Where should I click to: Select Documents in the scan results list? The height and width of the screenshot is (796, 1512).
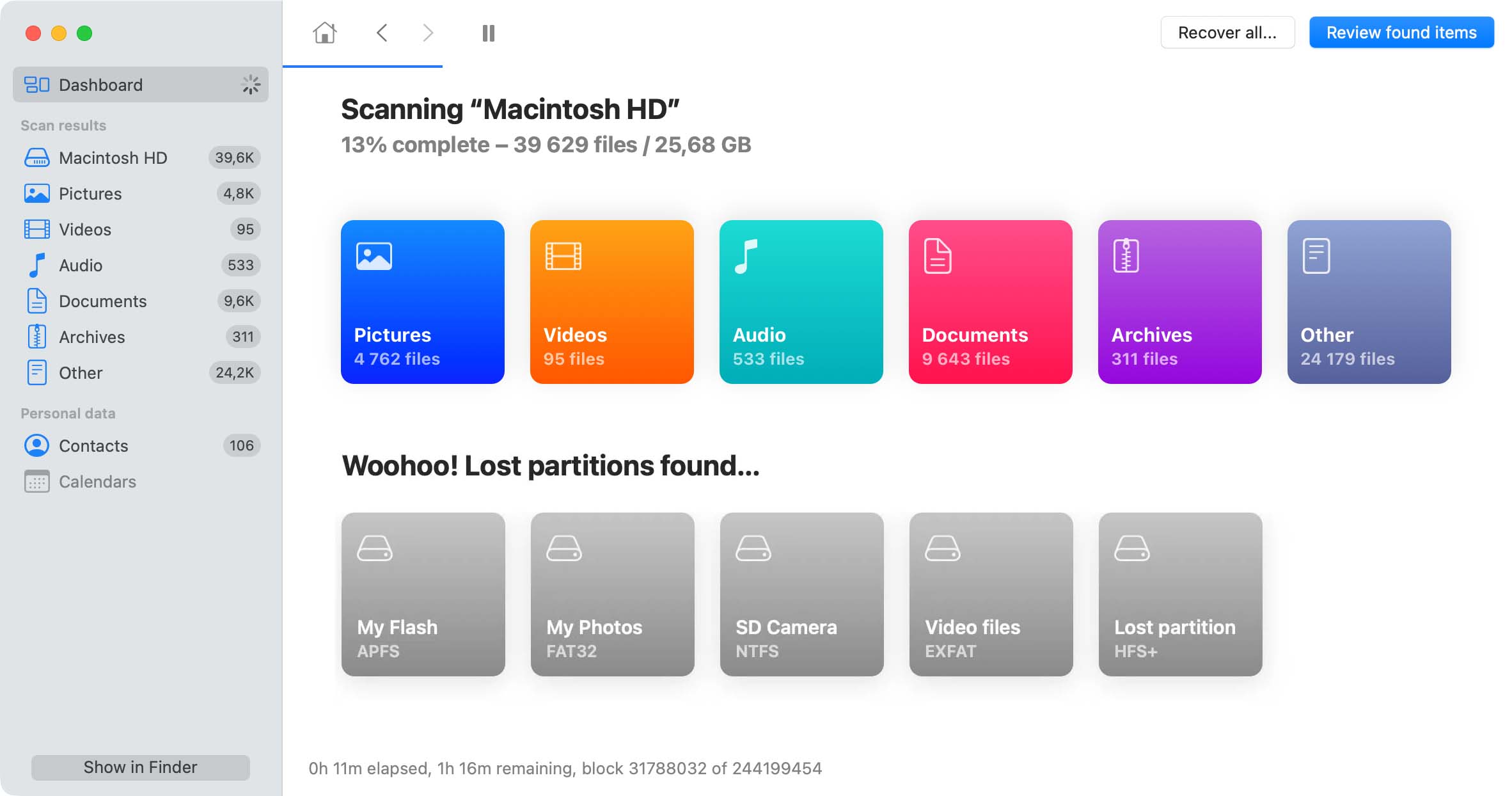click(103, 301)
